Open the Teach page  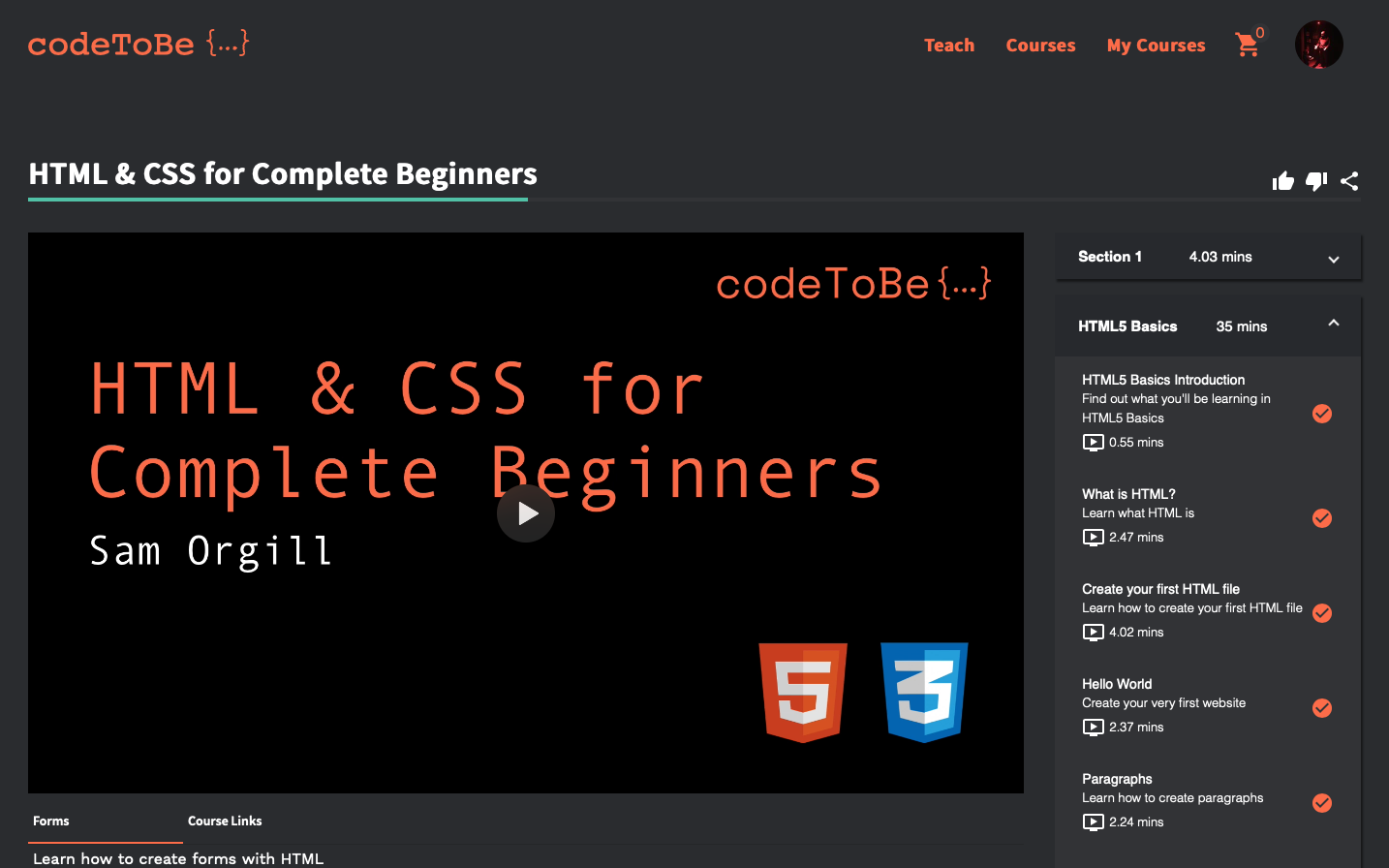pos(949,45)
